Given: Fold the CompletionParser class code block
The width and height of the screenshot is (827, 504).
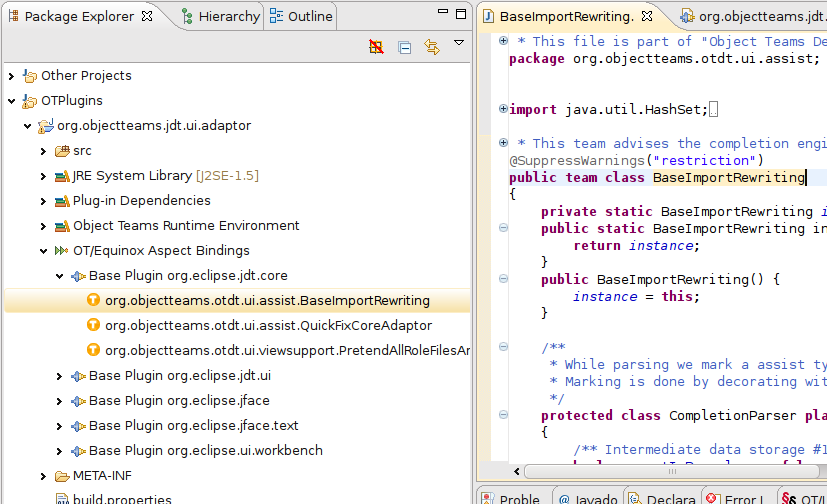Looking at the screenshot, I should [x=502, y=416].
